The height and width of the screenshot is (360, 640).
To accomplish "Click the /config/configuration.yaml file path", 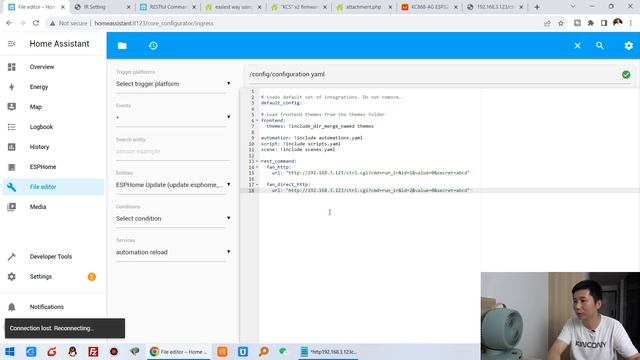I will point(287,74).
